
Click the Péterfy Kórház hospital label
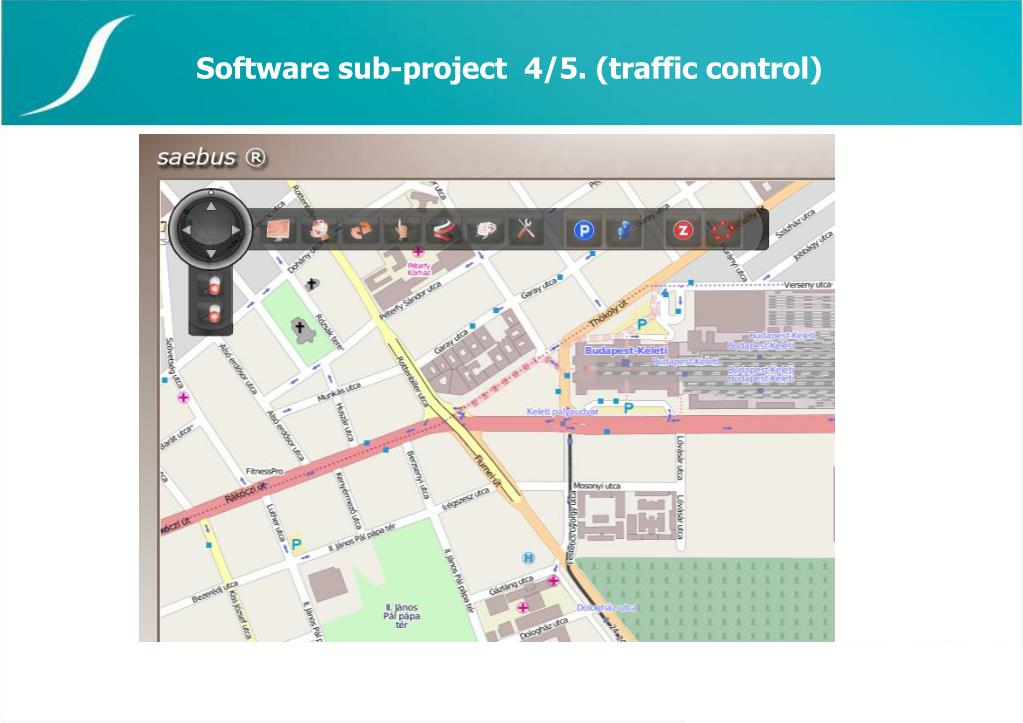pos(419,269)
